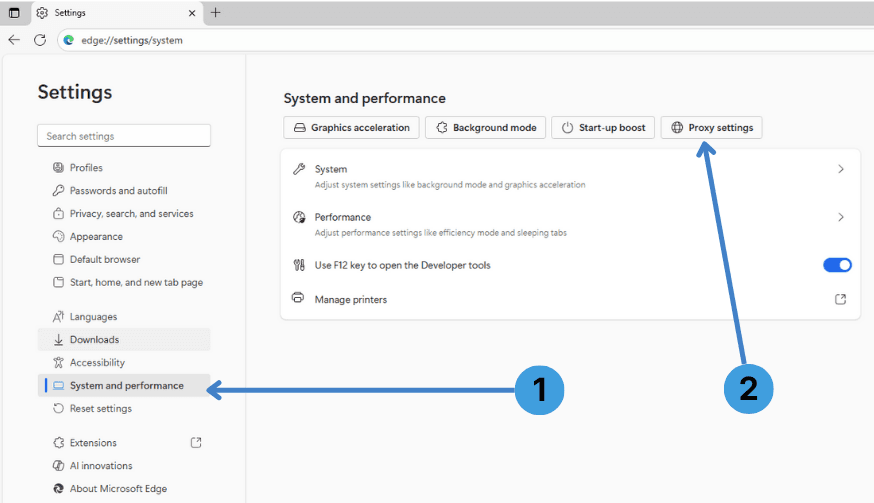
Task: Open Accessibility settings
Action: [x=124, y=362]
